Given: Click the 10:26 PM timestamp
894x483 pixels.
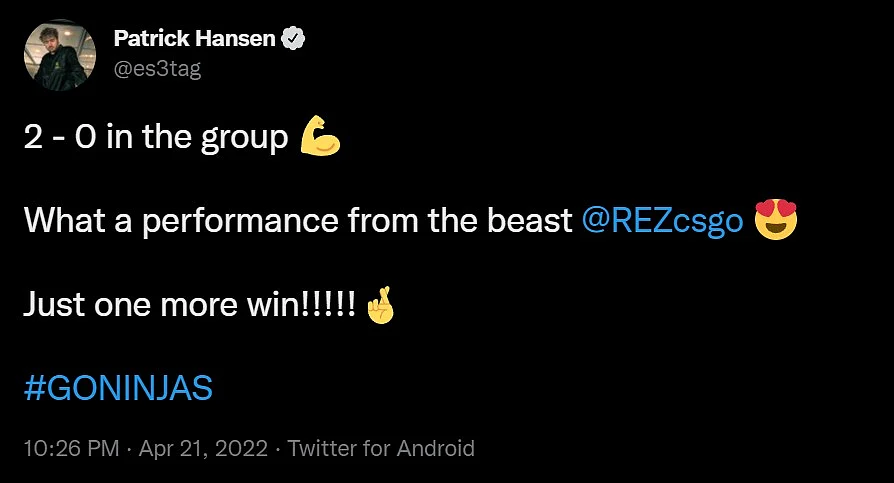Looking at the screenshot, I should click(71, 448).
